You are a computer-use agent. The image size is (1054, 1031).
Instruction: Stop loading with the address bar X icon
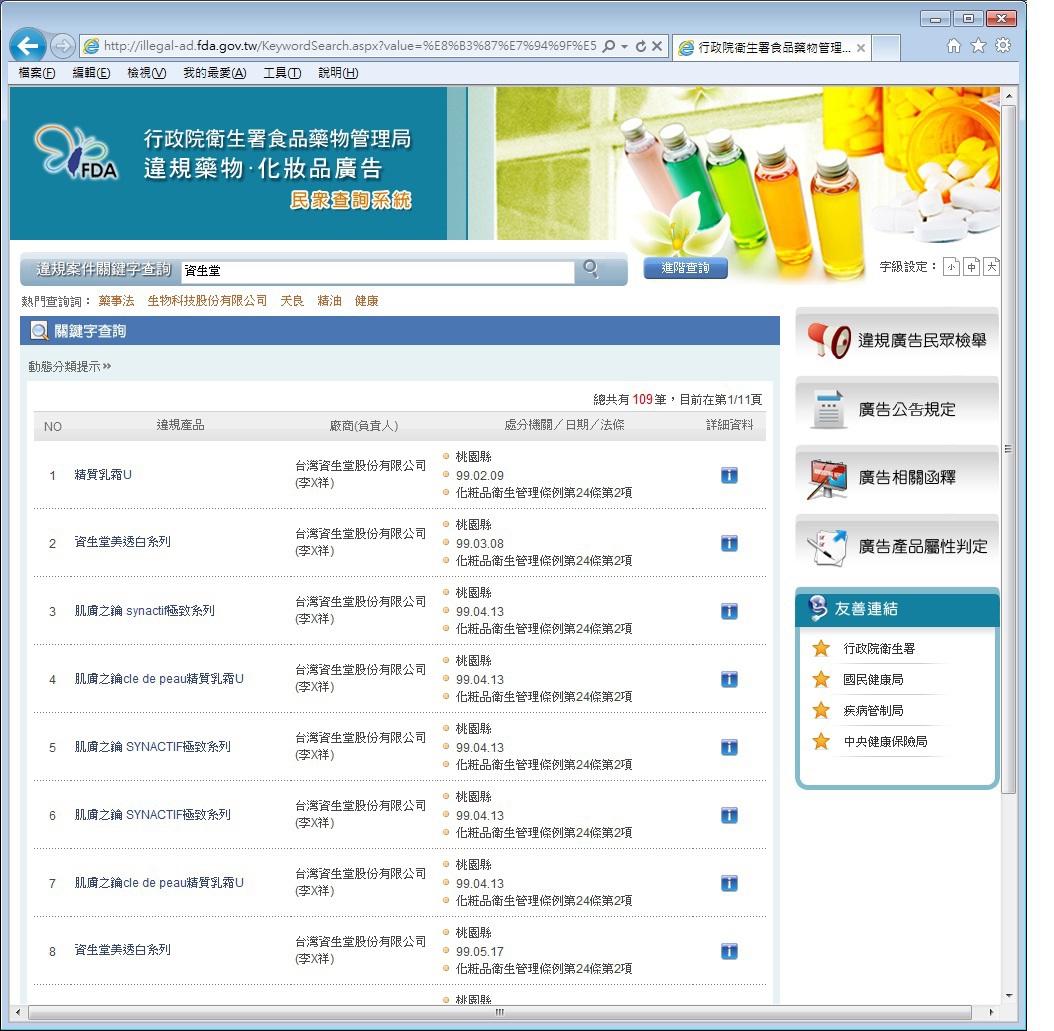pyautogui.click(x=657, y=46)
